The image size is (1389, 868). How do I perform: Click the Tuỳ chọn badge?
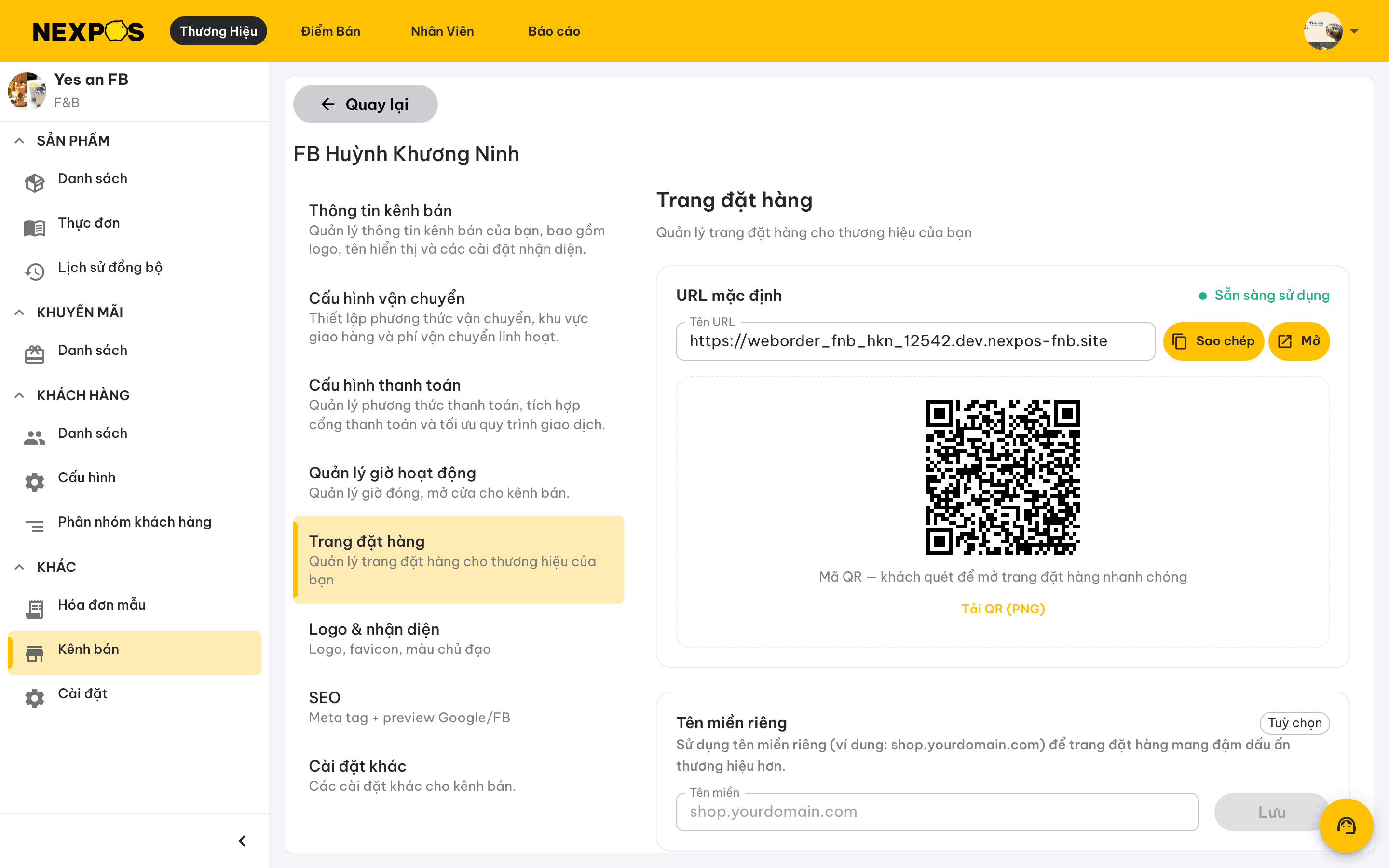pyautogui.click(x=1295, y=723)
